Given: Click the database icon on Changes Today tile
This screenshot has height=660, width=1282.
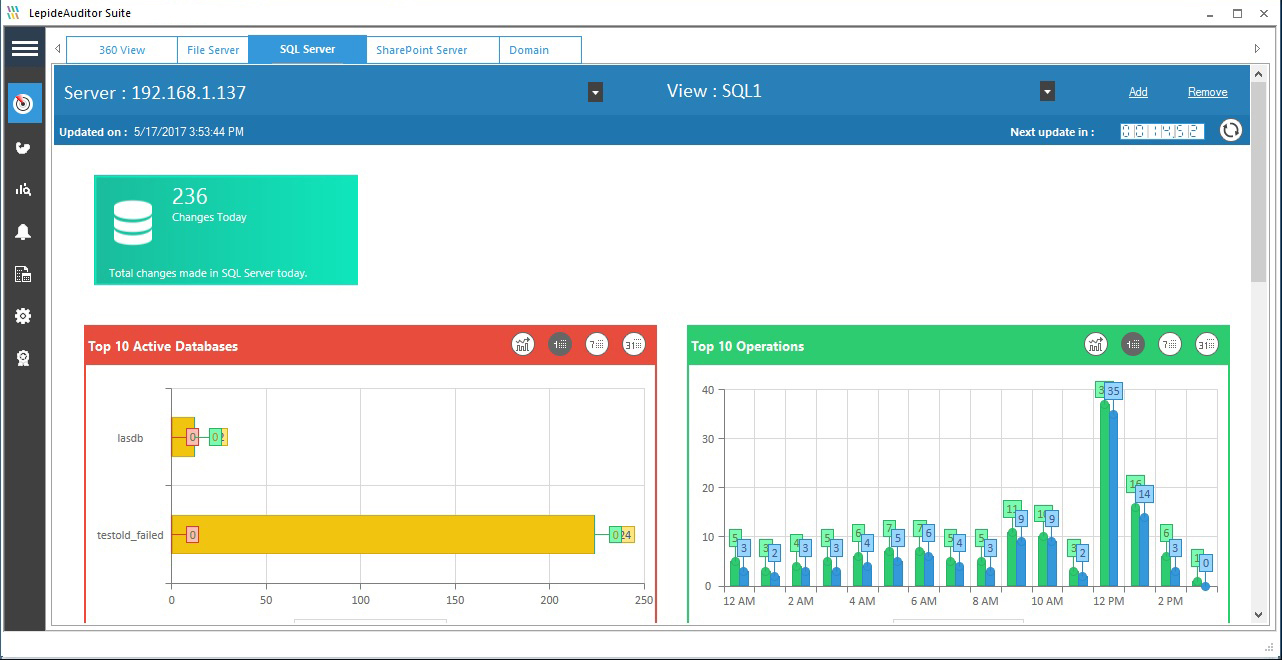Looking at the screenshot, I should tap(133, 223).
